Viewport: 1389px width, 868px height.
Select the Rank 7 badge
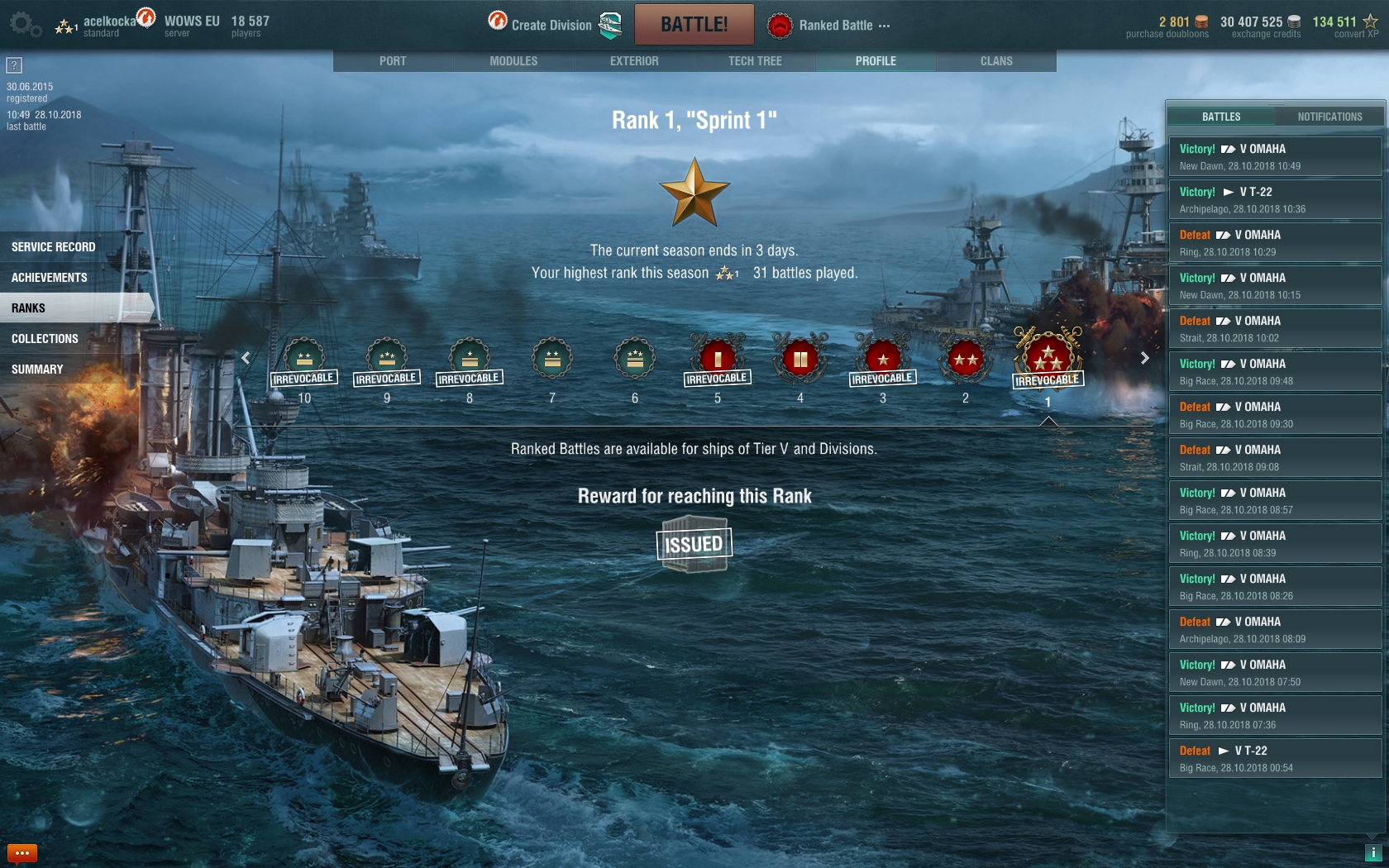(552, 359)
